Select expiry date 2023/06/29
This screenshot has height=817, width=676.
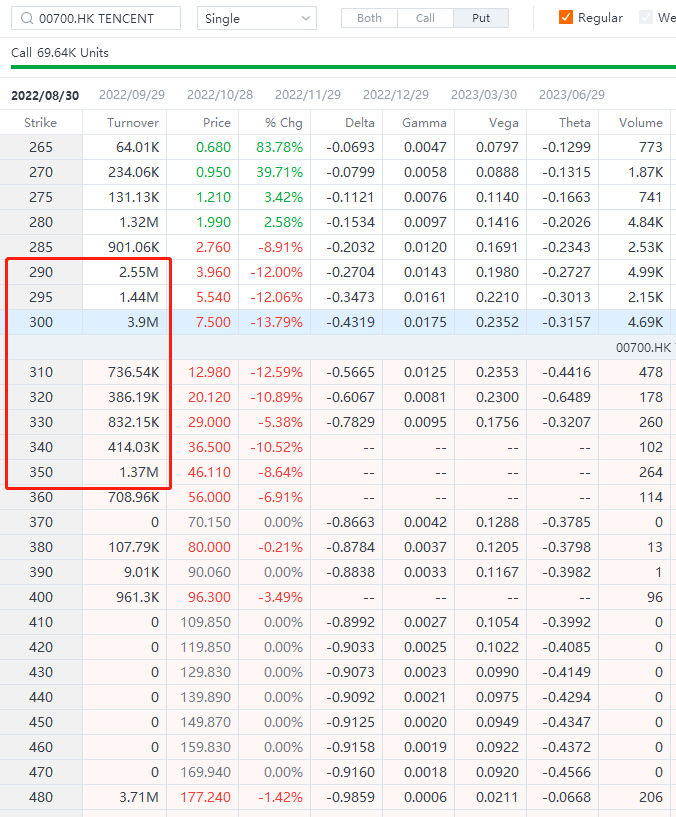572,95
